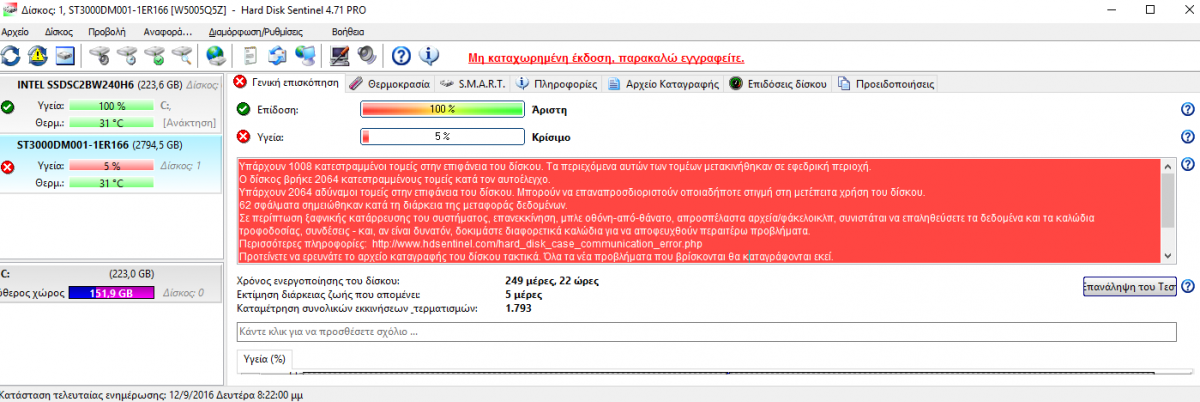
Task: Click the last update status bar text
Action: pos(152,394)
